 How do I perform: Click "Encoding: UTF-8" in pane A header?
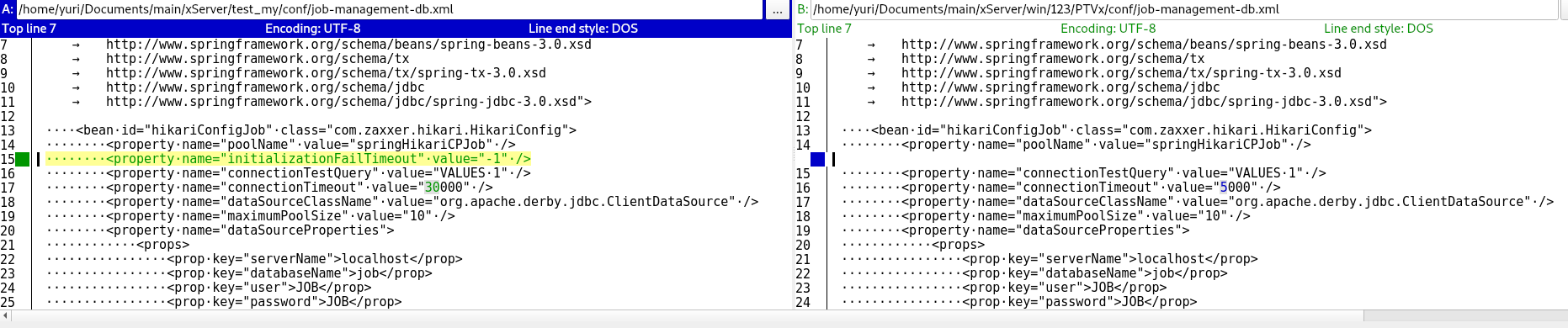pyautogui.click(x=312, y=29)
